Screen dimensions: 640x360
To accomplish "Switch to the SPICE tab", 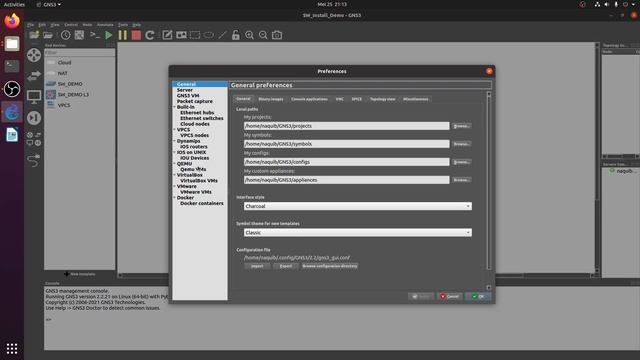I will click(357, 99).
